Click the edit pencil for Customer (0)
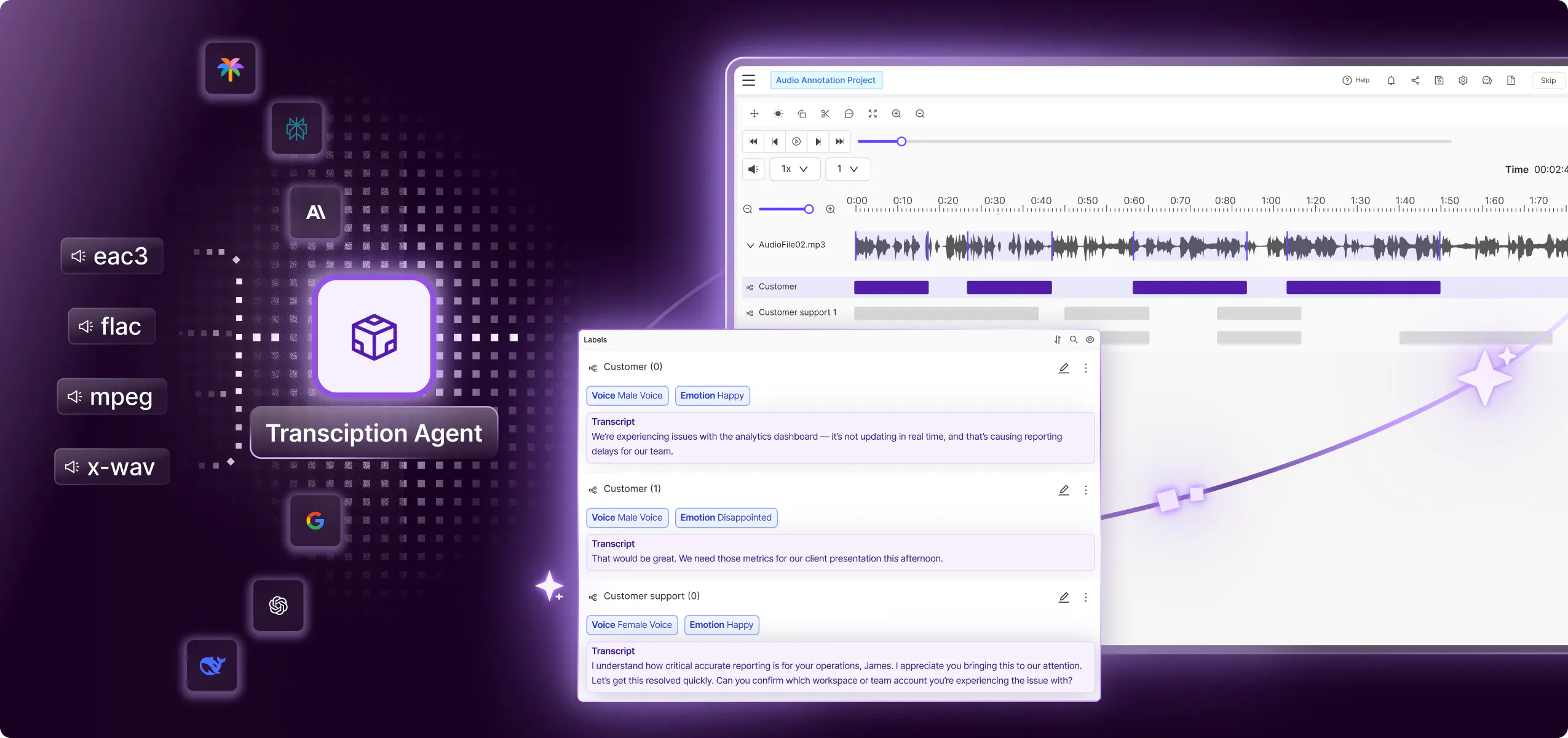 click(1063, 368)
